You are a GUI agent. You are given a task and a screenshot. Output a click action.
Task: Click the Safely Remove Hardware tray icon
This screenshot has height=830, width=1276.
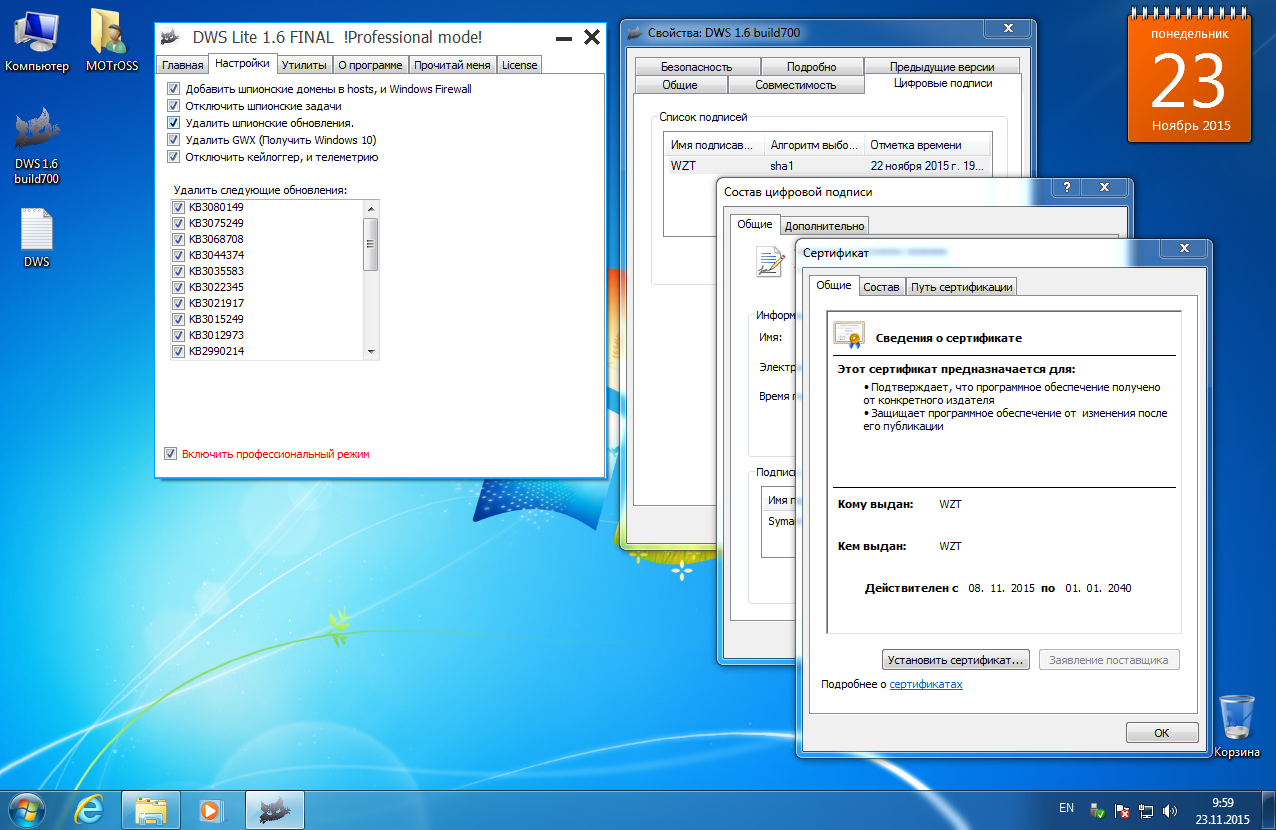1097,810
